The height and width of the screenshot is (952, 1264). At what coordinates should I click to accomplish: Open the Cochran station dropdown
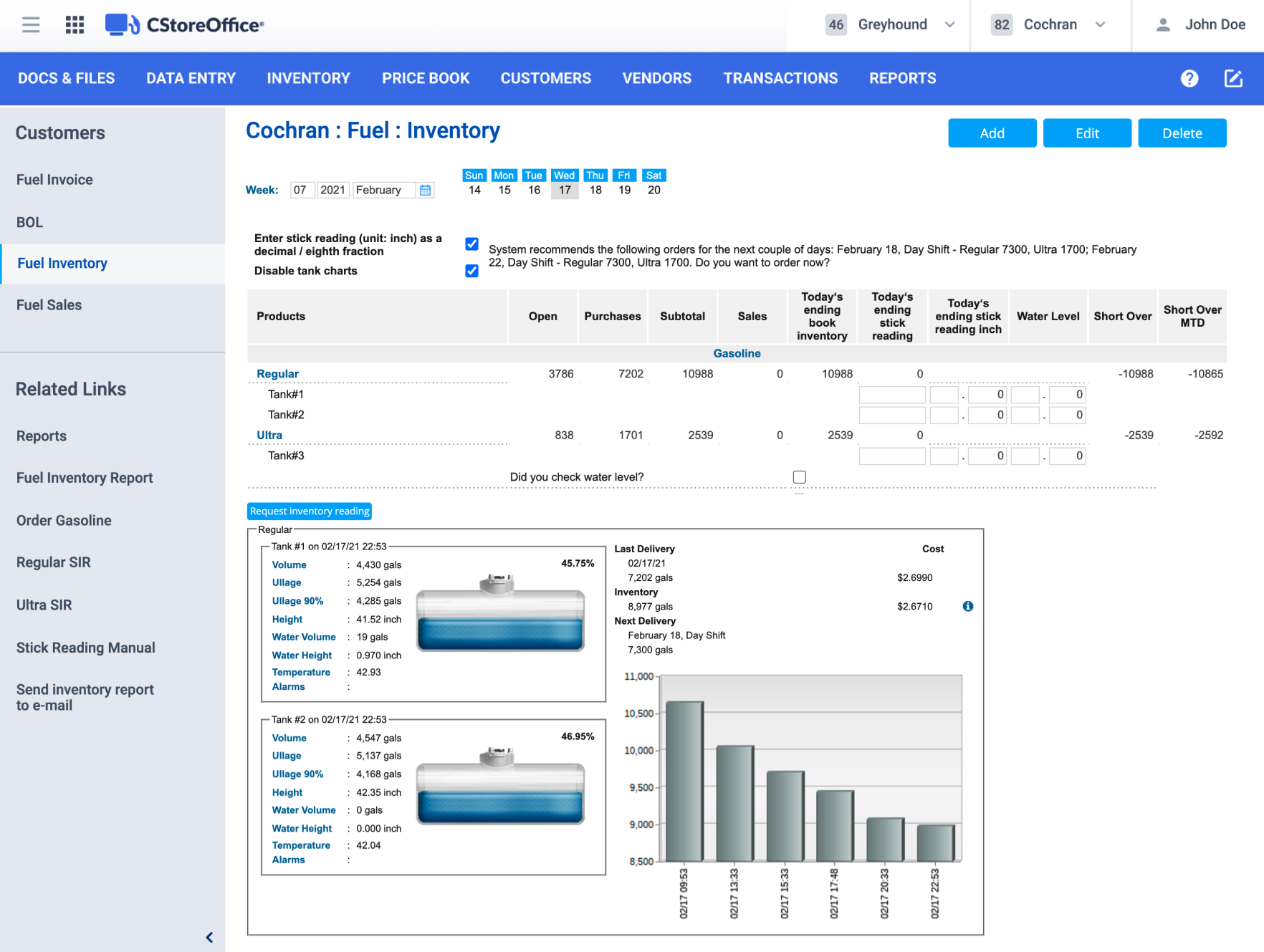[x=1101, y=24]
